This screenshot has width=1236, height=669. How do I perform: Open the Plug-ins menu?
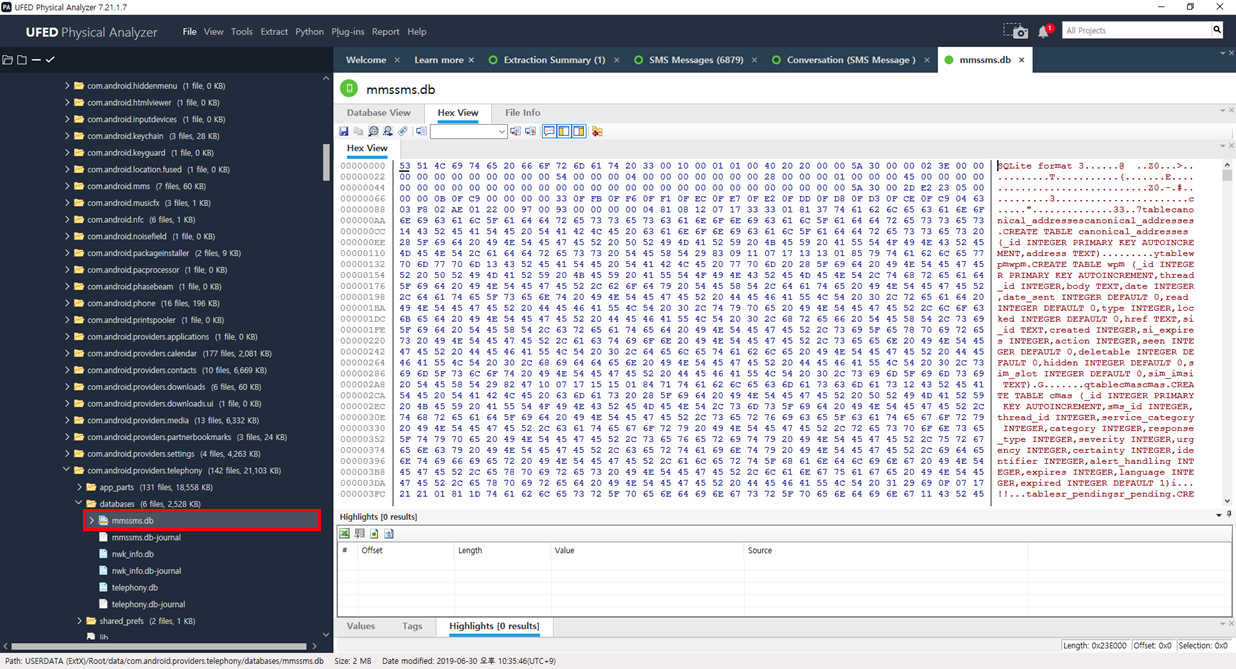coord(348,32)
